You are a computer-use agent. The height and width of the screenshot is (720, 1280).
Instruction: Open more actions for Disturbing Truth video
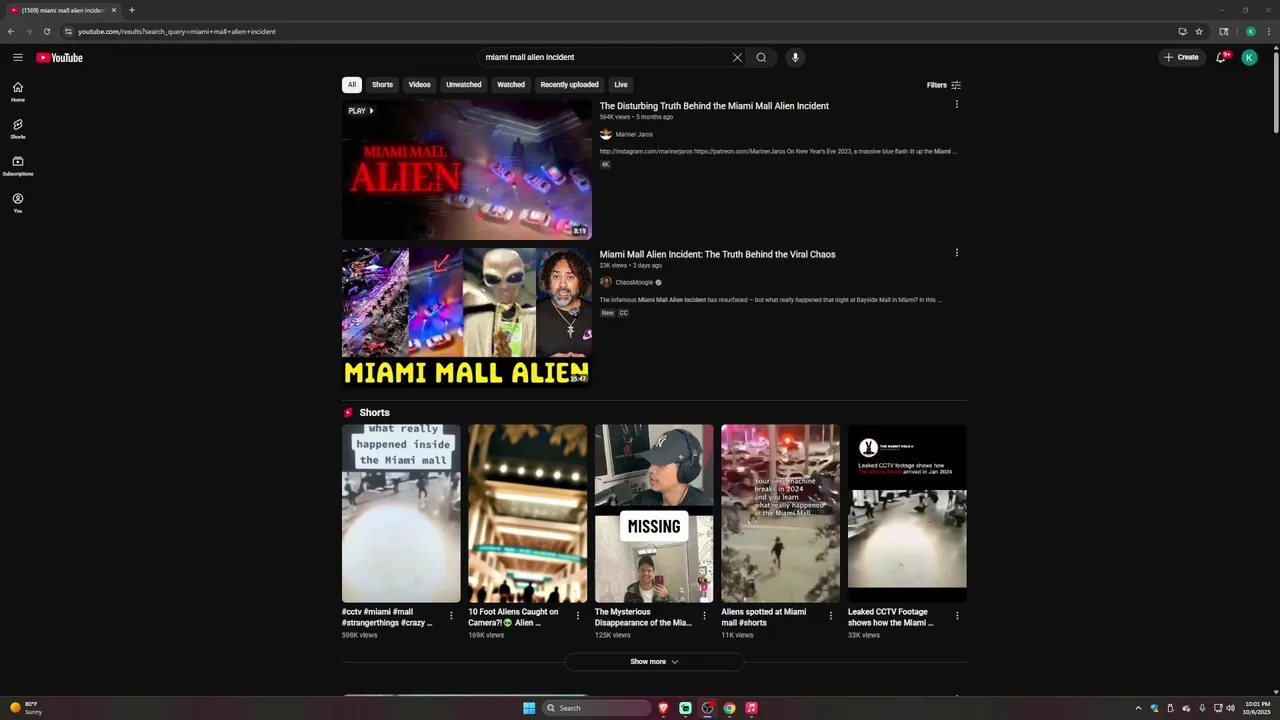pos(957,104)
